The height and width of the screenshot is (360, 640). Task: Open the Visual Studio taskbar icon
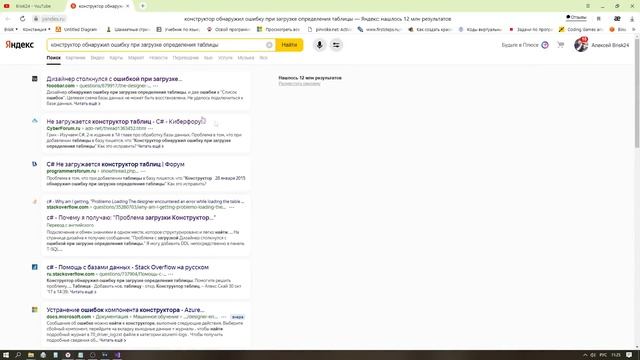(x=118, y=355)
